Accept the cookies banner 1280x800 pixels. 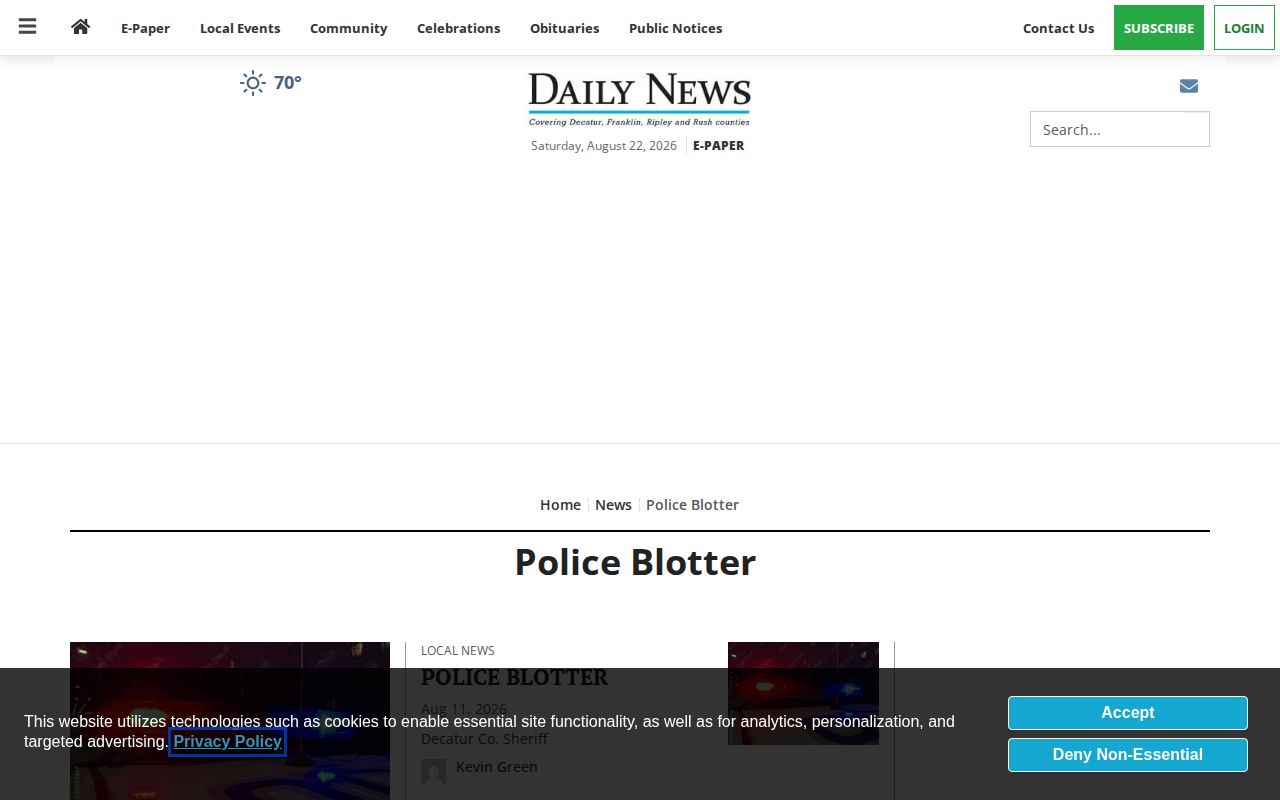click(1128, 713)
